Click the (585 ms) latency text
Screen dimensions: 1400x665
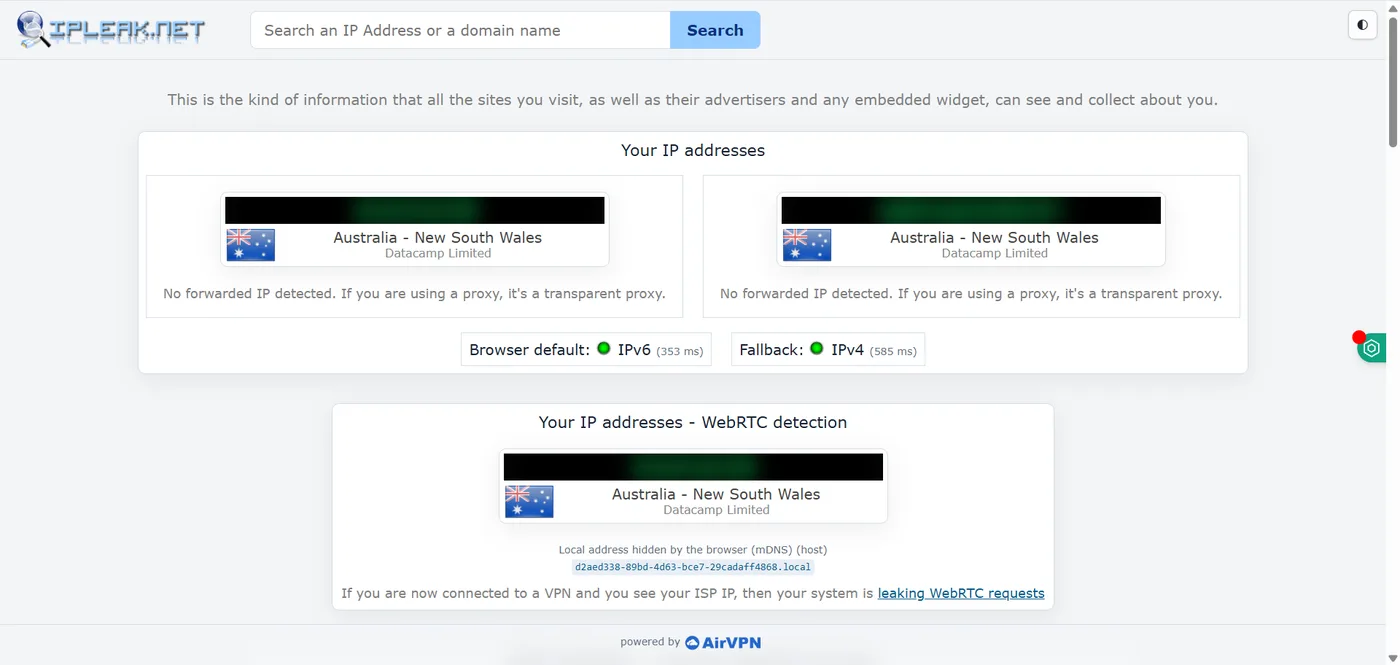893,351
